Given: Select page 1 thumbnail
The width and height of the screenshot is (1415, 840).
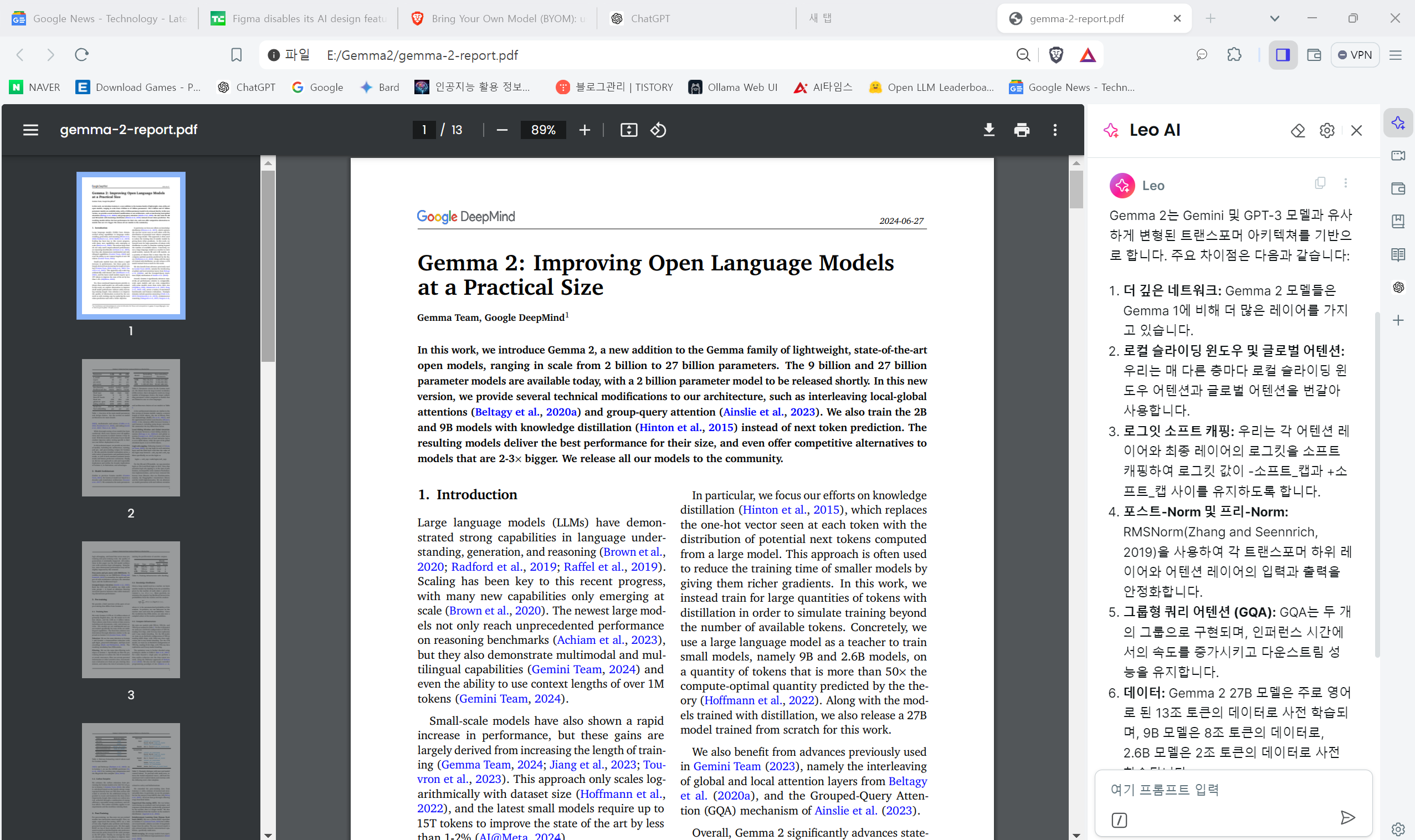Looking at the screenshot, I should [x=131, y=245].
